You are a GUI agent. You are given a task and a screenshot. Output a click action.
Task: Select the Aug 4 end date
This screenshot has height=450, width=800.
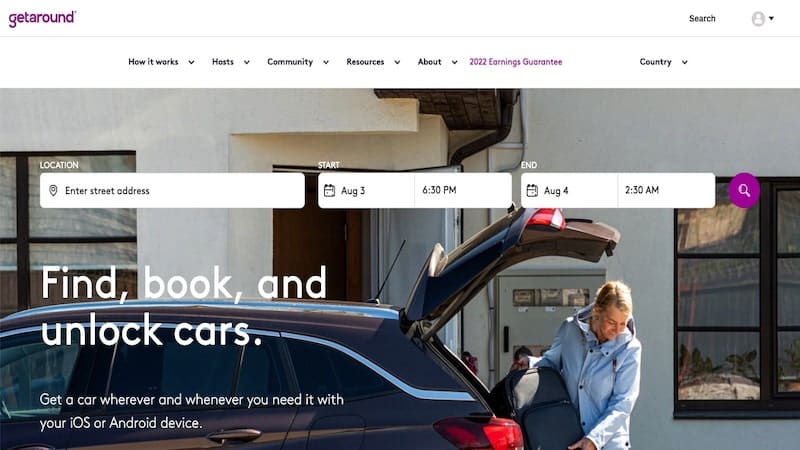[x=569, y=190]
